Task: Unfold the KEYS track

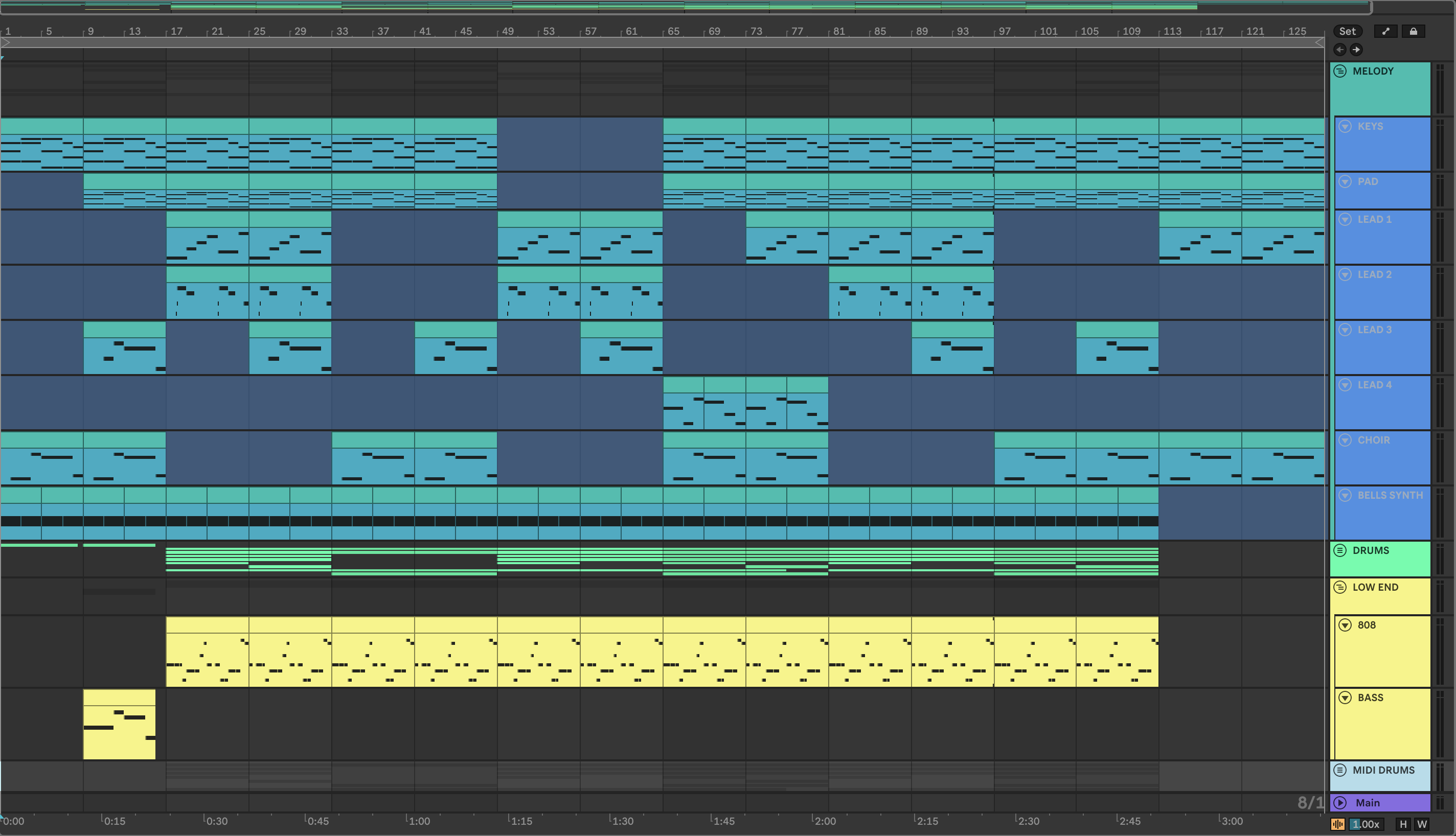Action: pyautogui.click(x=1345, y=126)
